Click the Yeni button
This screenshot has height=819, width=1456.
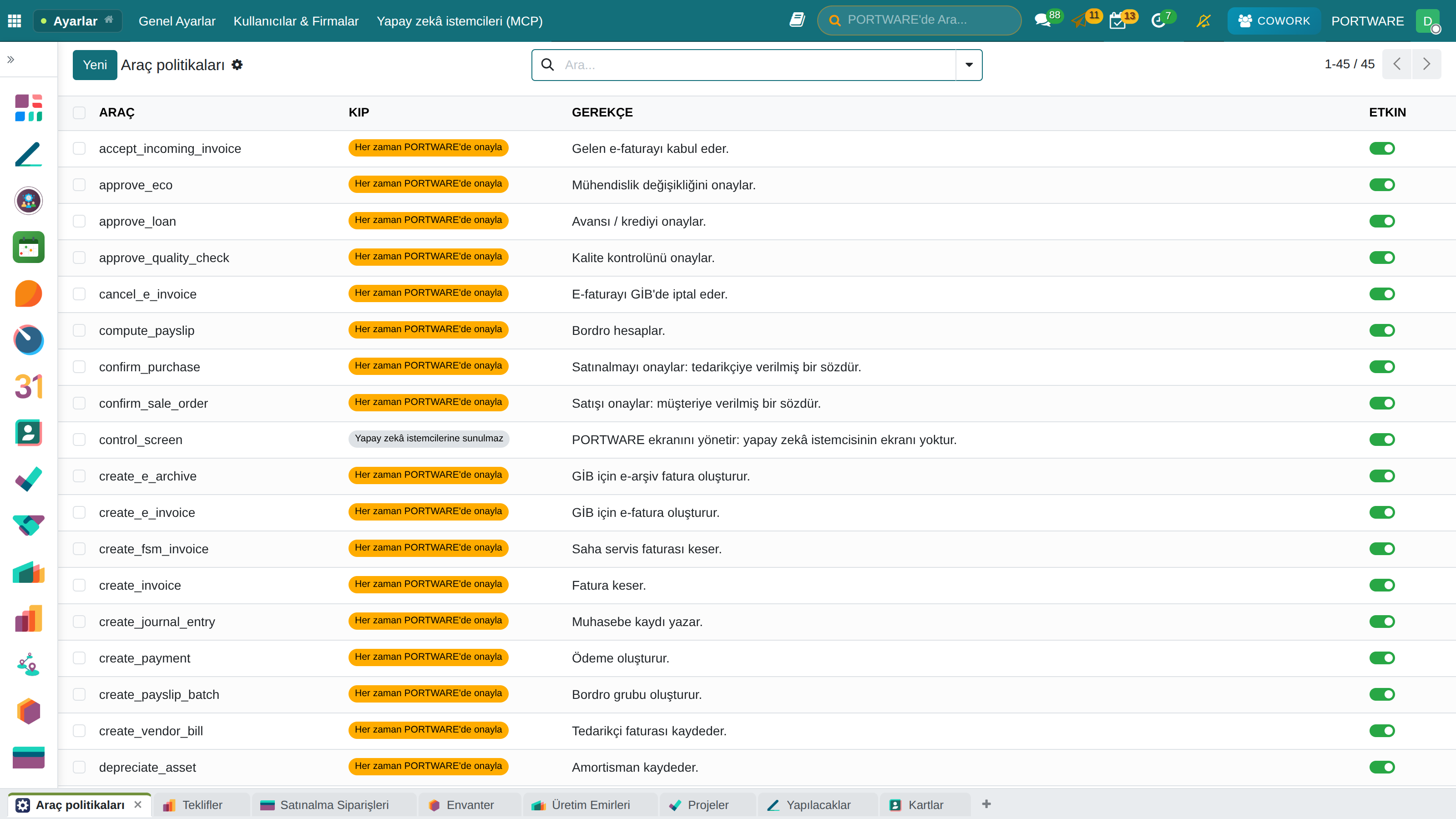(x=95, y=65)
